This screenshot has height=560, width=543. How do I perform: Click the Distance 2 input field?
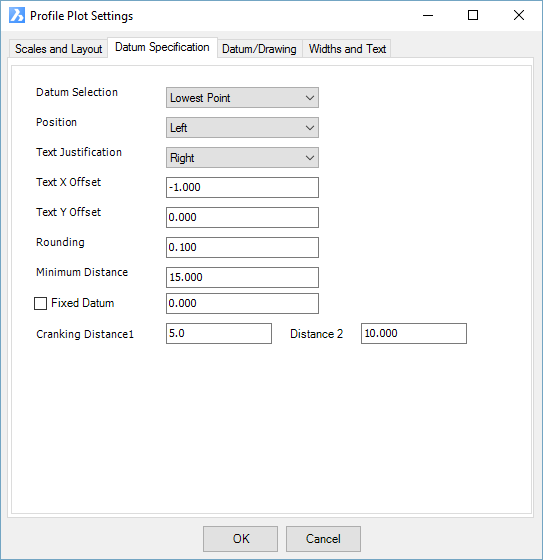coord(414,334)
